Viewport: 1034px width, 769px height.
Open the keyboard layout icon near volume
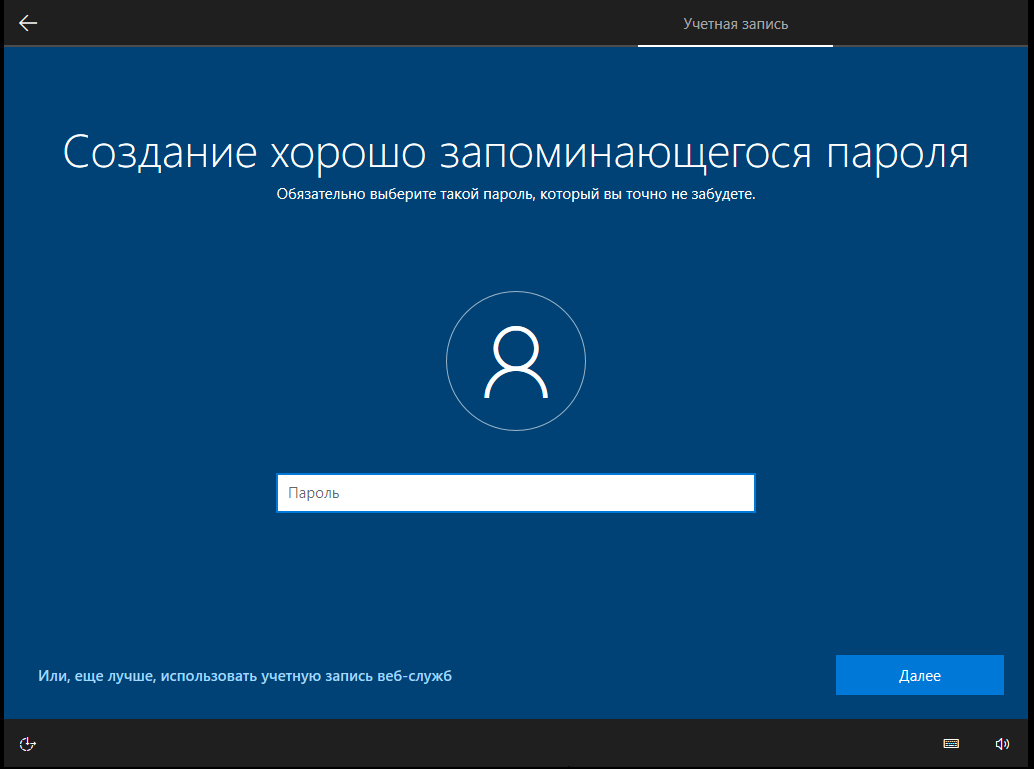pyautogui.click(x=951, y=743)
